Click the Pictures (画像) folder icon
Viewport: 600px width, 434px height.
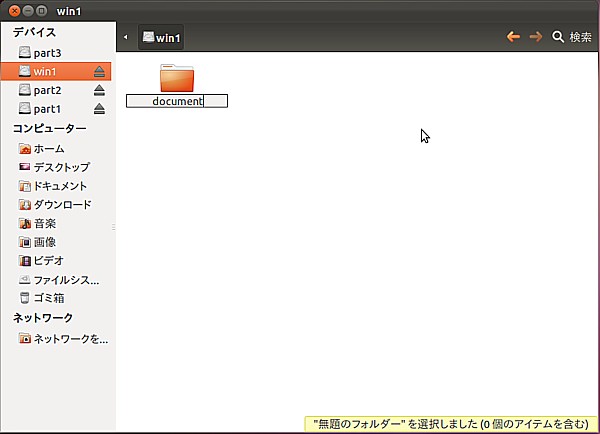(x=24, y=242)
